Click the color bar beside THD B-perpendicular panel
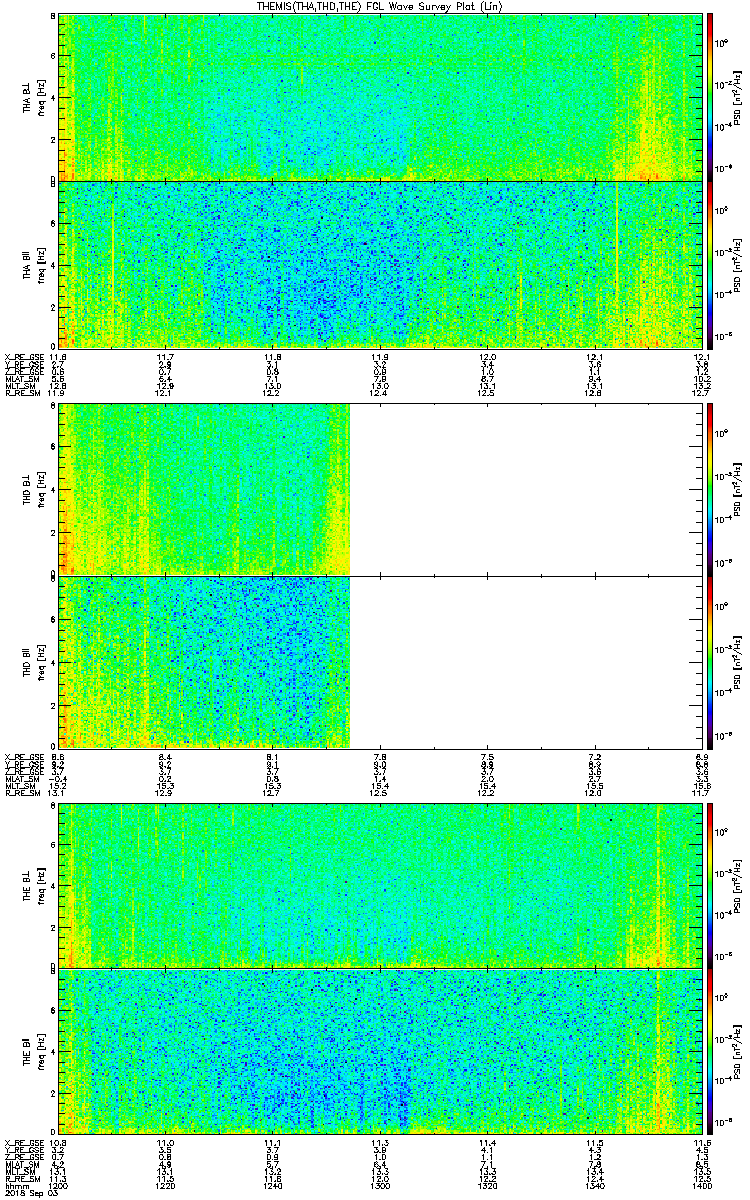 coord(710,488)
